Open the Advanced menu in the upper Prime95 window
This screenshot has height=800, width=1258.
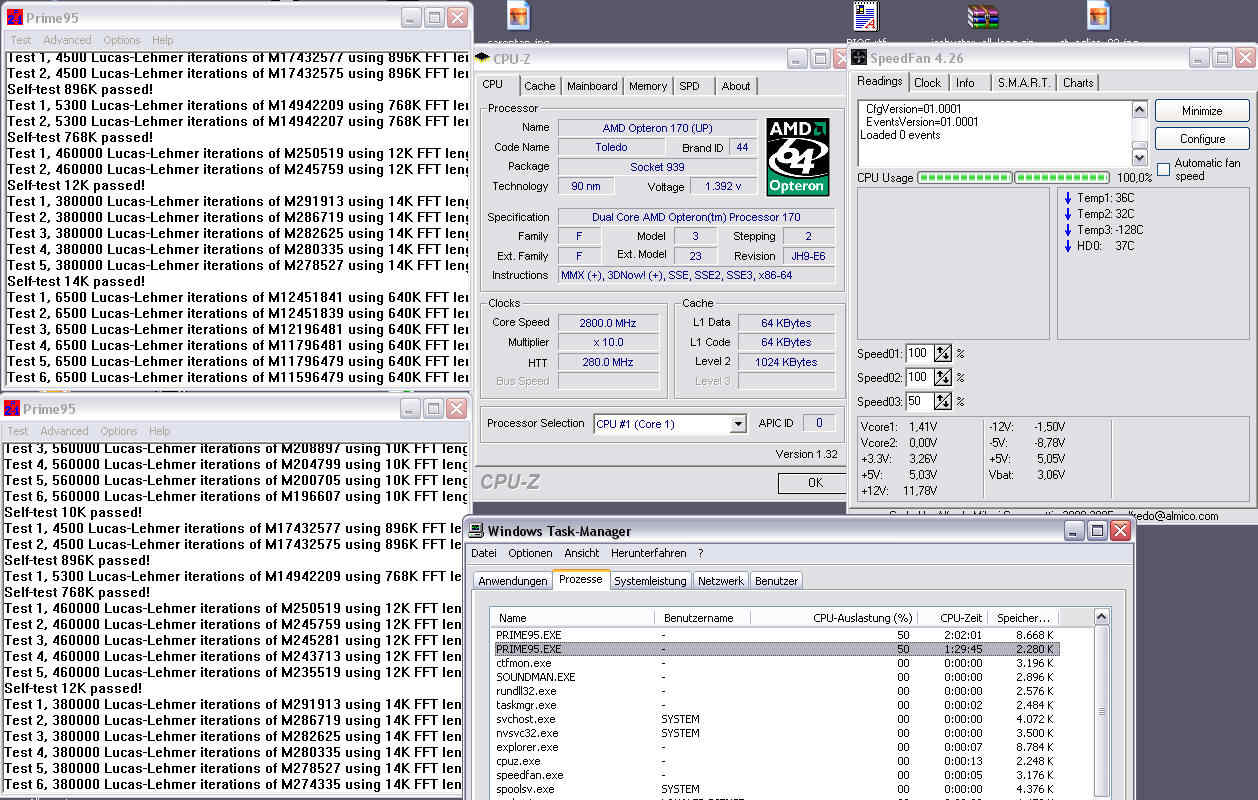[67, 40]
